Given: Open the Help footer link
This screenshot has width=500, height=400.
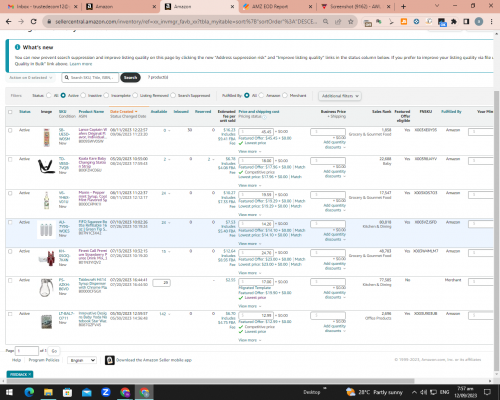Looking at the screenshot, I should click(x=16, y=360).
